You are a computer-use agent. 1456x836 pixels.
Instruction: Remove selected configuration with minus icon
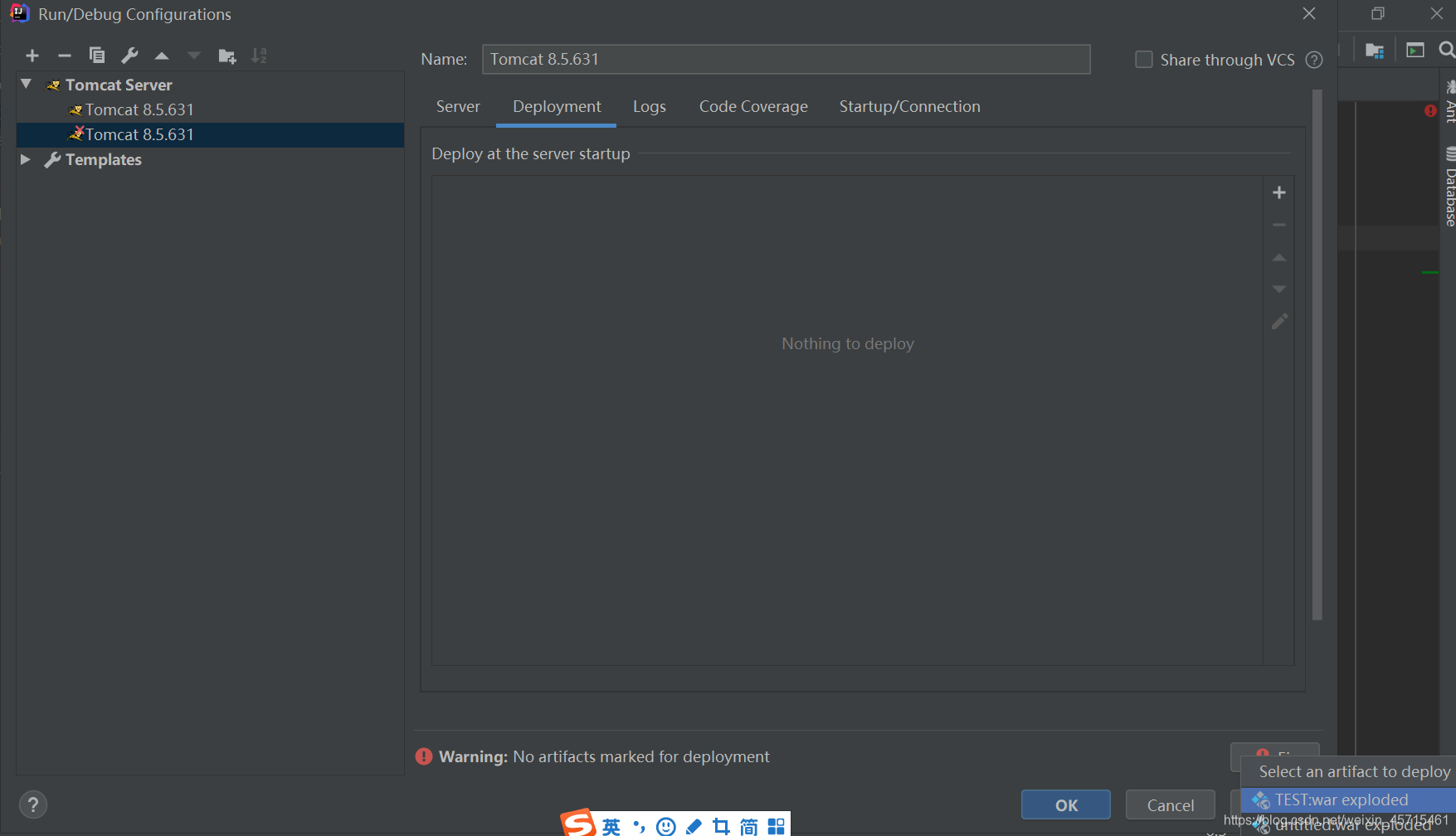[x=65, y=56]
